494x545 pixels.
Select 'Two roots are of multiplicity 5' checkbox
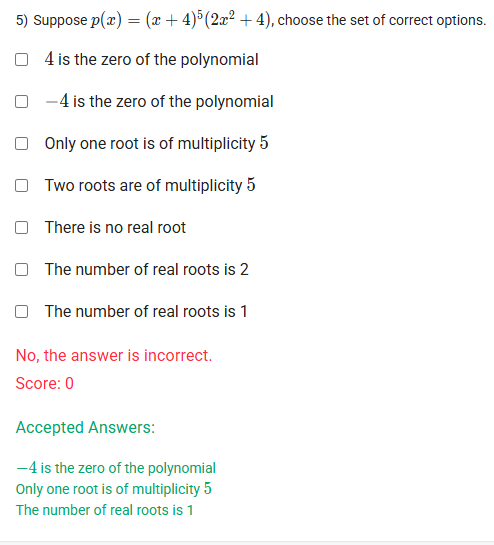click(x=22, y=185)
